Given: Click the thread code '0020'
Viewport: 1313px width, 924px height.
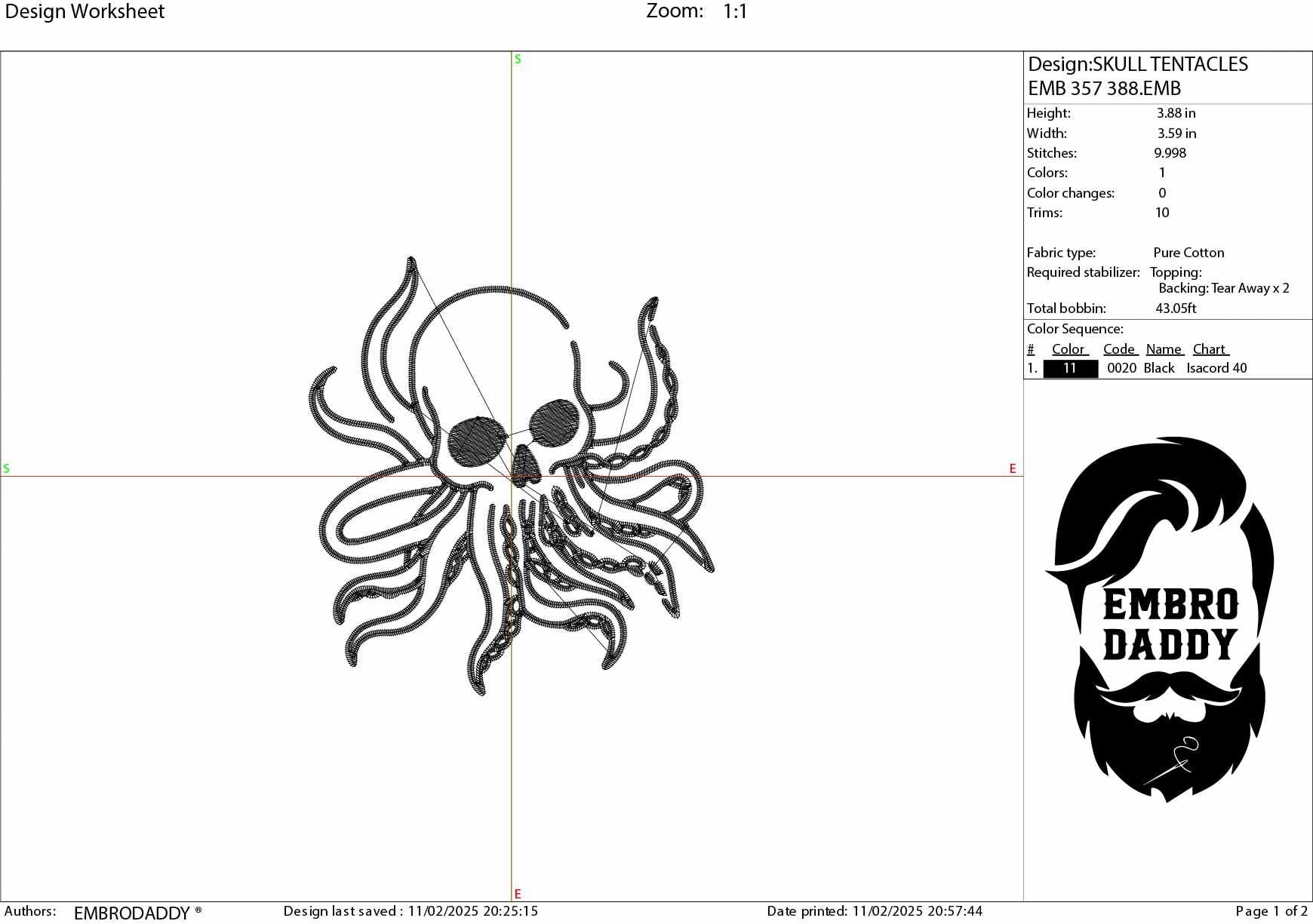Looking at the screenshot, I should tap(1121, 368).
